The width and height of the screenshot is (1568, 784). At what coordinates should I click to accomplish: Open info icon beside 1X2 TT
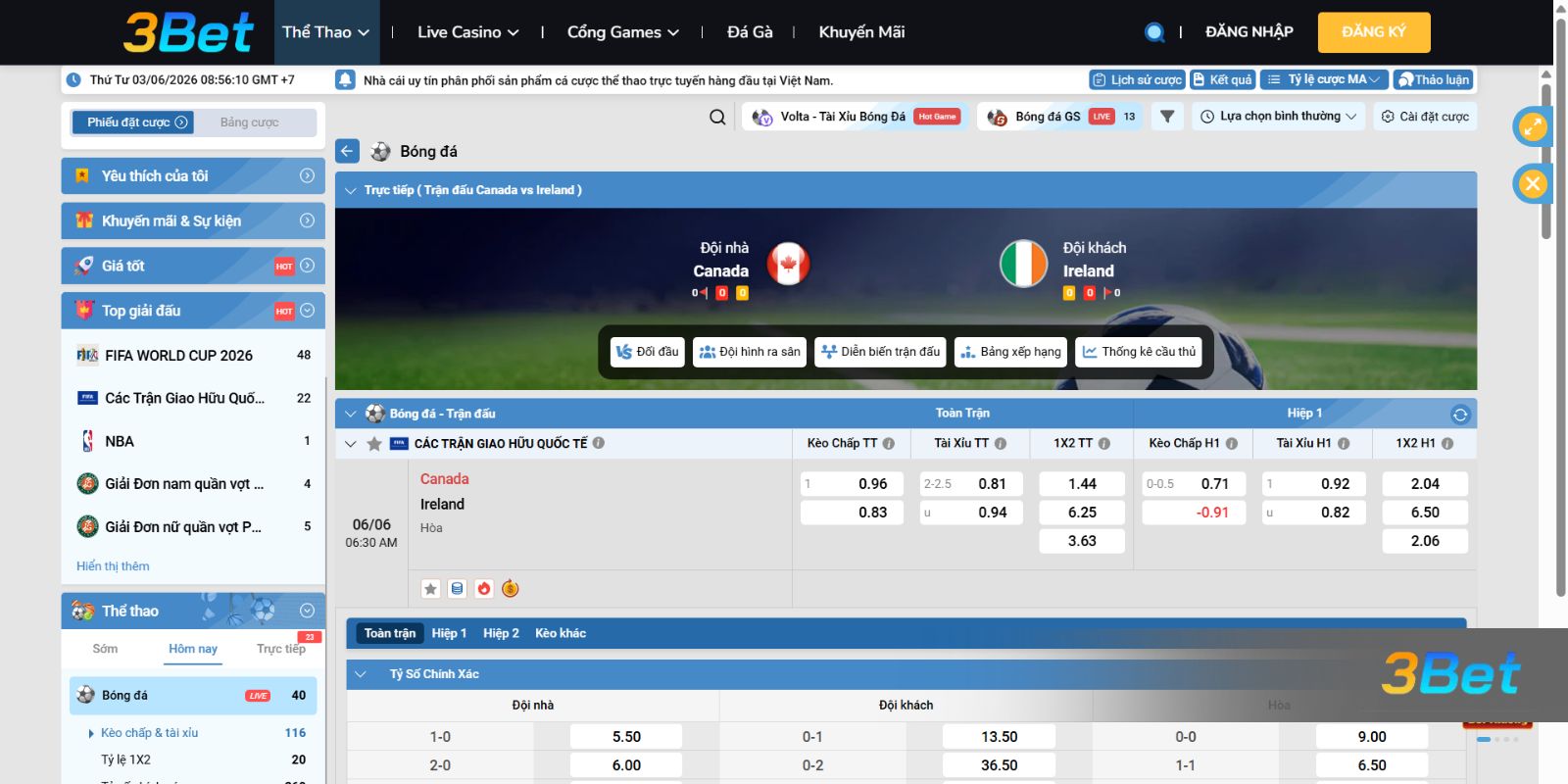tap(1104, 443)
